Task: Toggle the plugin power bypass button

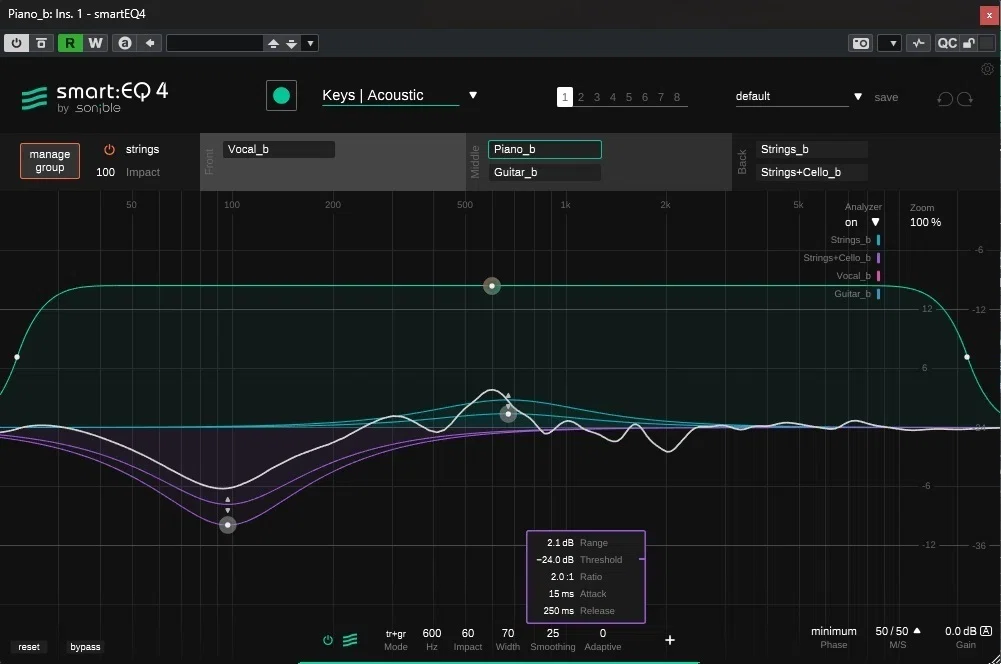Action: [x=16, y=43]
